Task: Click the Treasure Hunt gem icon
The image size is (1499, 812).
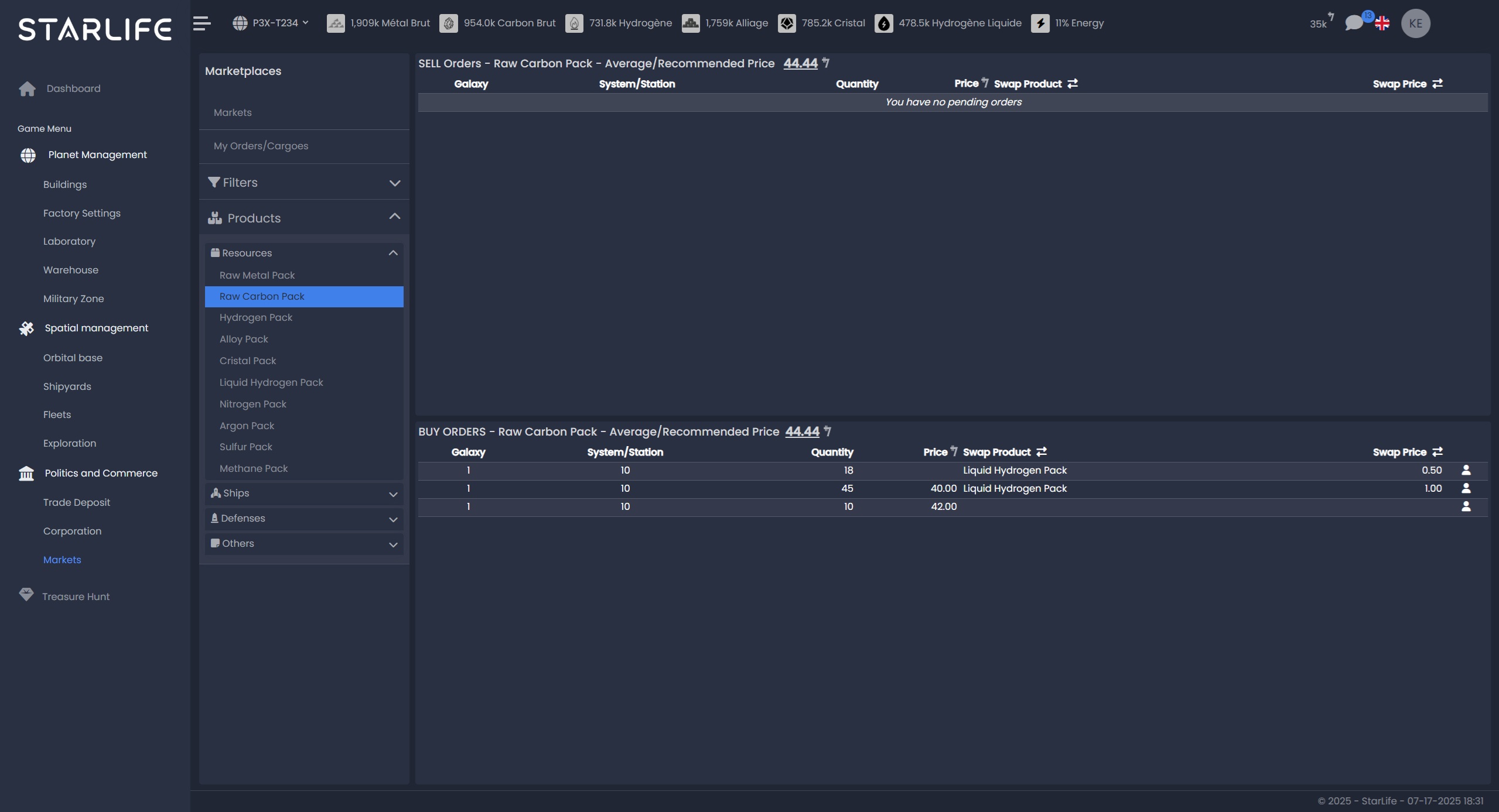Action: (x=26, y=594)
